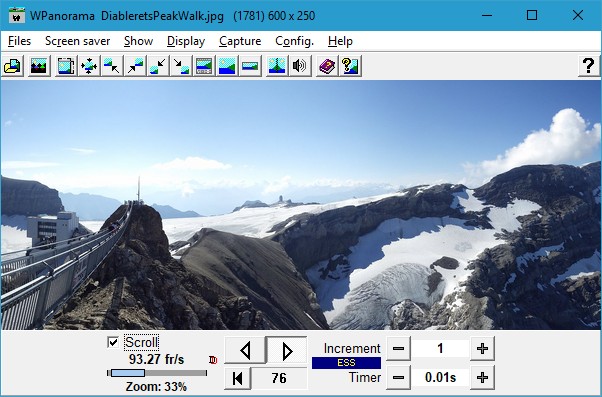Open a panorama file with folder icon

[x=13, y=66]
